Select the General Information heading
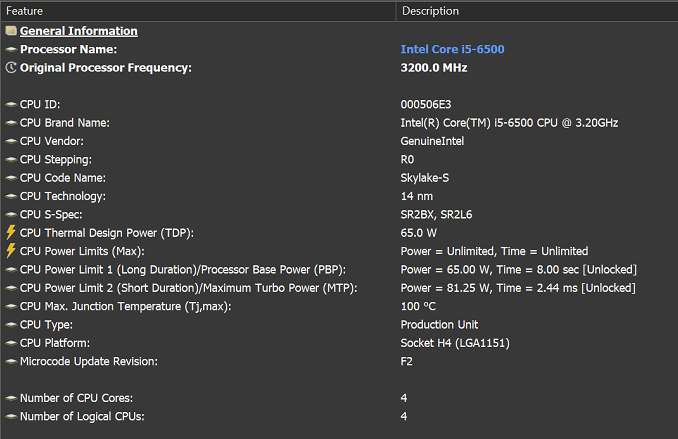Screen dimensions: 678x439 point(79,31)
